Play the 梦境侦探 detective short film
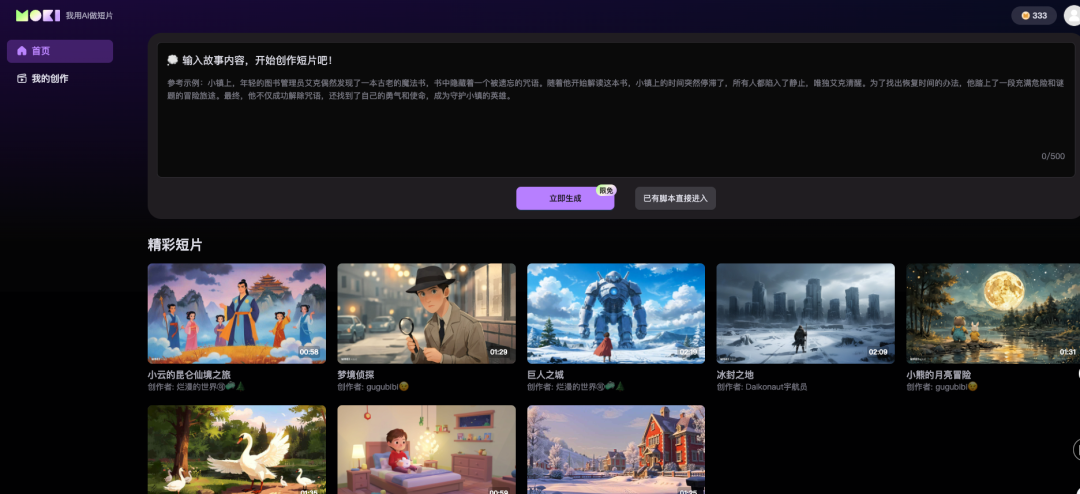The height and width of the screenshot is (494, 1080). (x=426, y=313)
